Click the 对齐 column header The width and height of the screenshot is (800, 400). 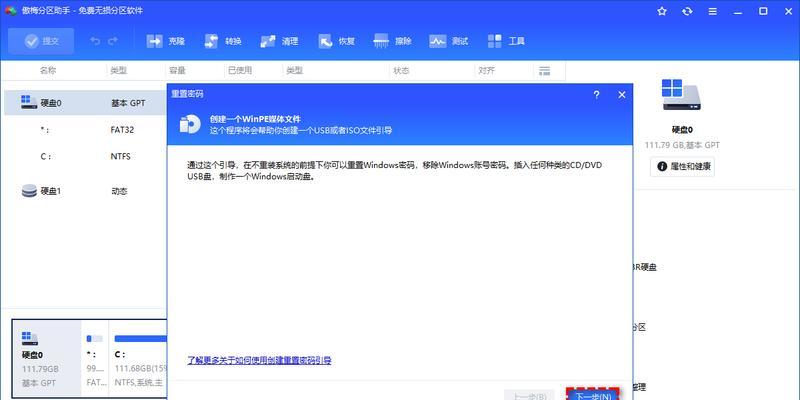(x=487, y=71)
